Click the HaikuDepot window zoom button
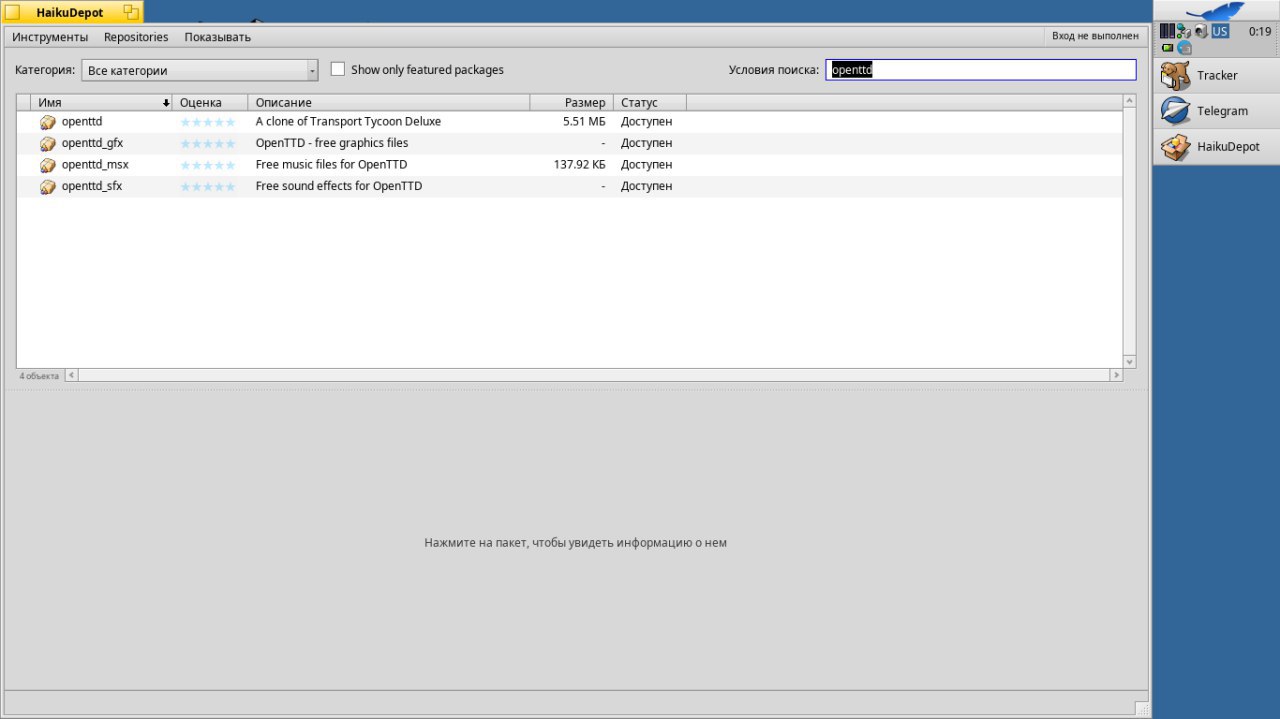This screenshot has height=719, width=1280. [x=131, y=13]
